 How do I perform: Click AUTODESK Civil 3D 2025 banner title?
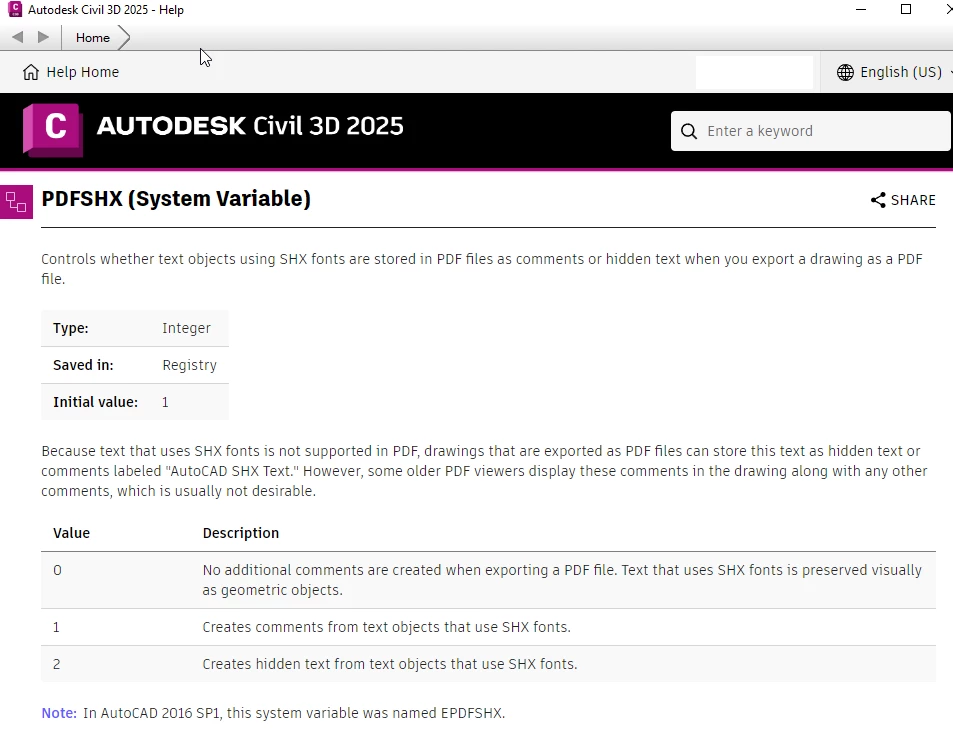click(250, 126)
